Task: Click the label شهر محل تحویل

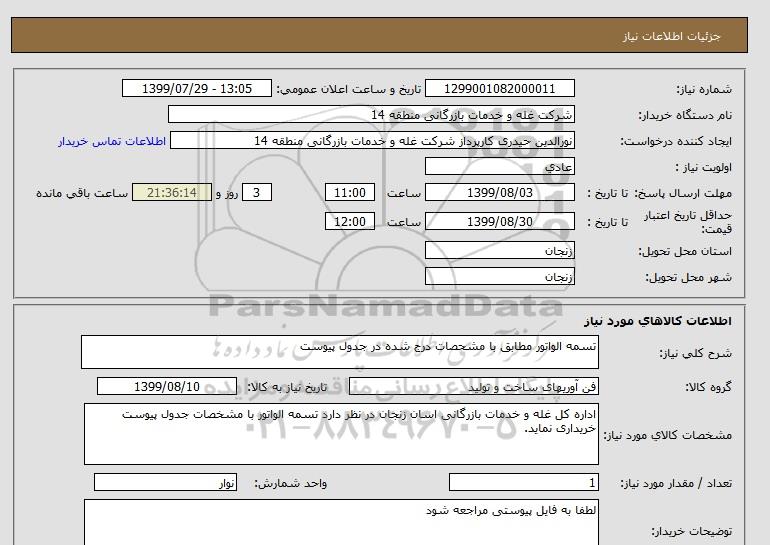Action: (x=688, y=277)
